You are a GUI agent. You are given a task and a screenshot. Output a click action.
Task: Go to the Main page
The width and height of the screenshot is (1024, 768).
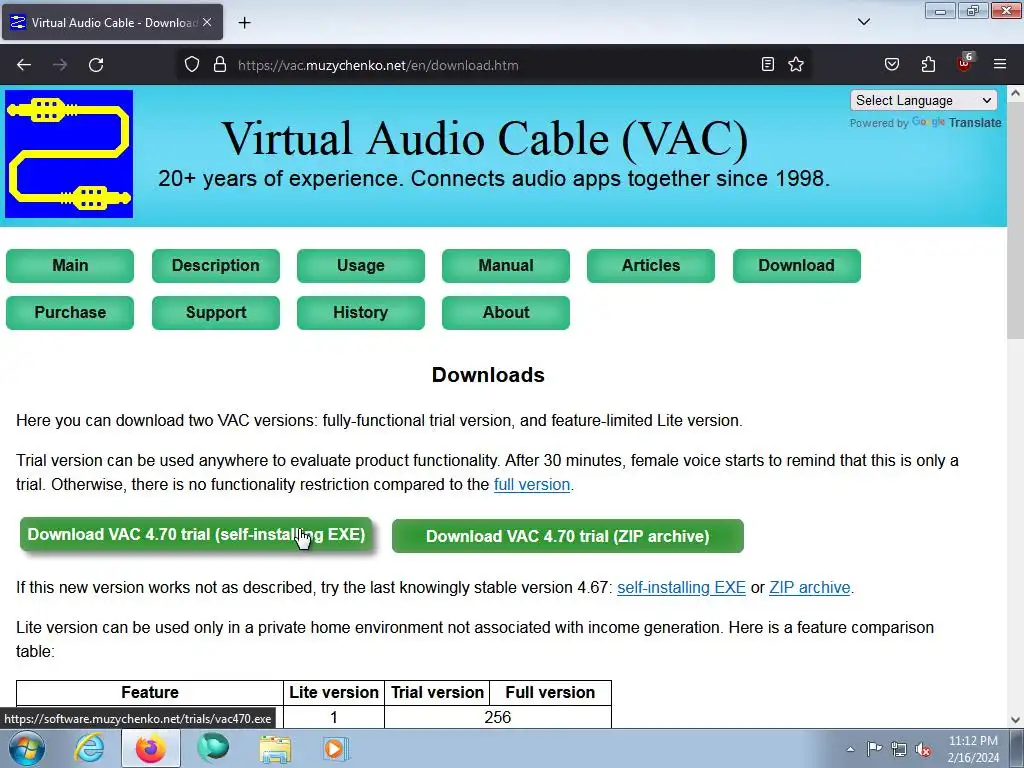(x=70, y=265)
